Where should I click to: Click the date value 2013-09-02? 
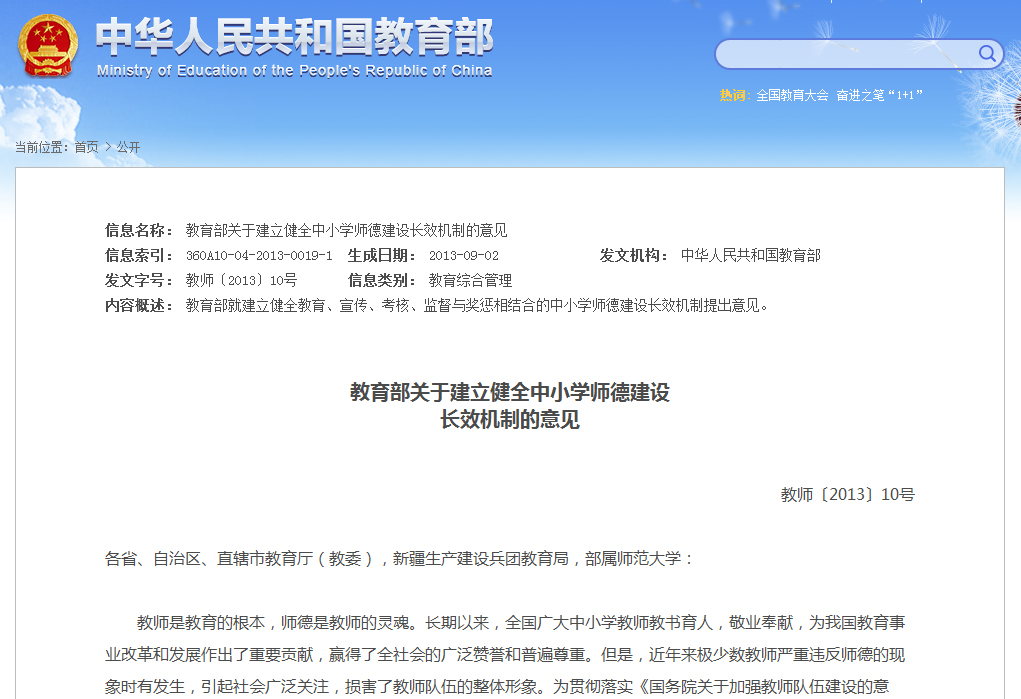(x=464, y=255)
